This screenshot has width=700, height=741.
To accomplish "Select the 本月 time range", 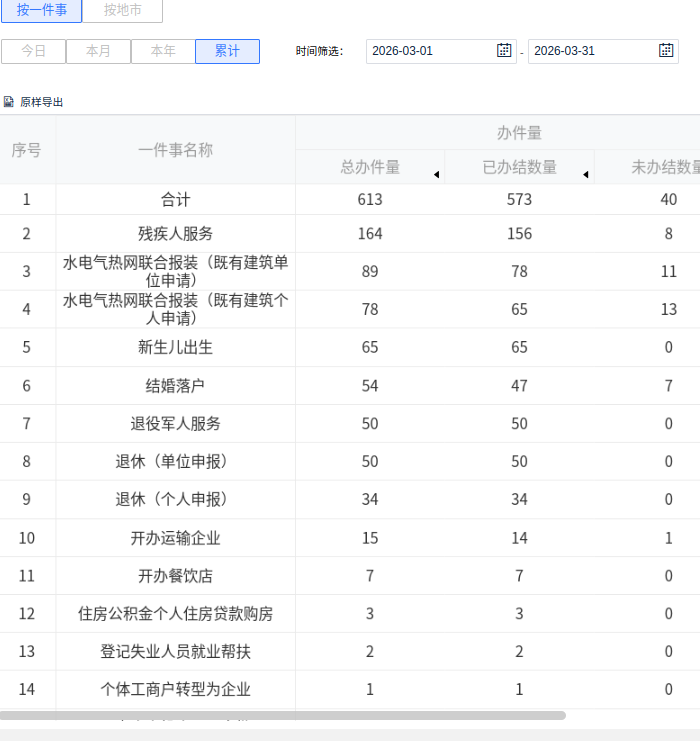I will [98, 51].
